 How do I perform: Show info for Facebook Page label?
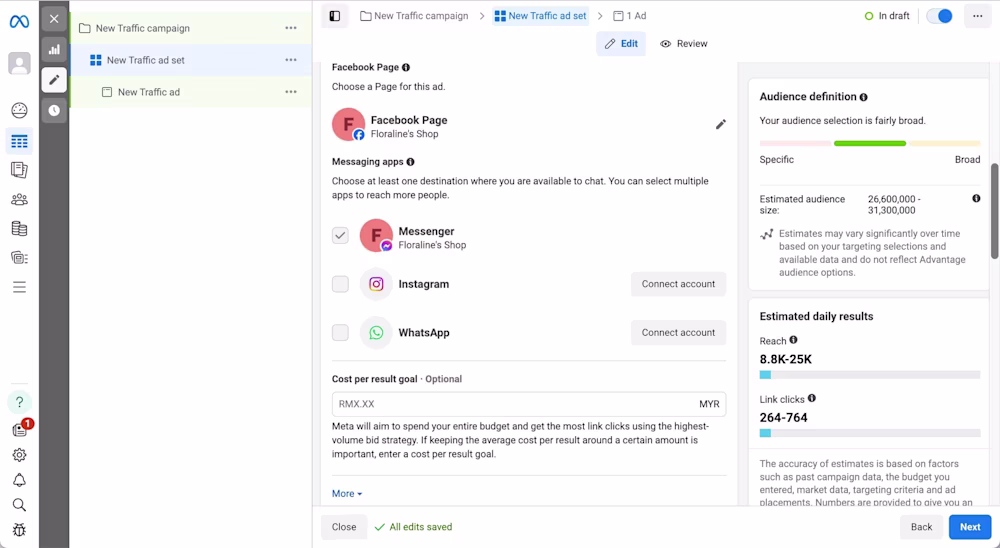click(x=406, y=67)
